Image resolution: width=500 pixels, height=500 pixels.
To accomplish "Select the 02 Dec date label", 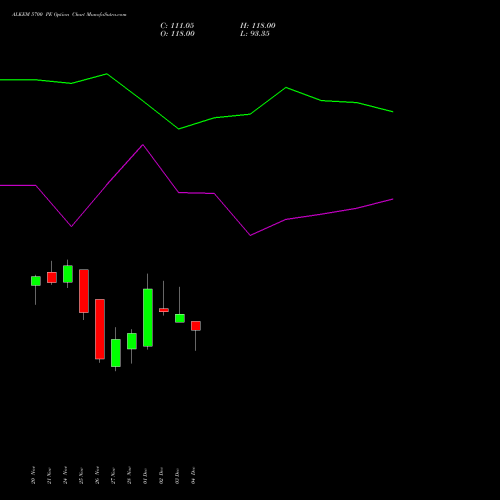I will (161, 475).
